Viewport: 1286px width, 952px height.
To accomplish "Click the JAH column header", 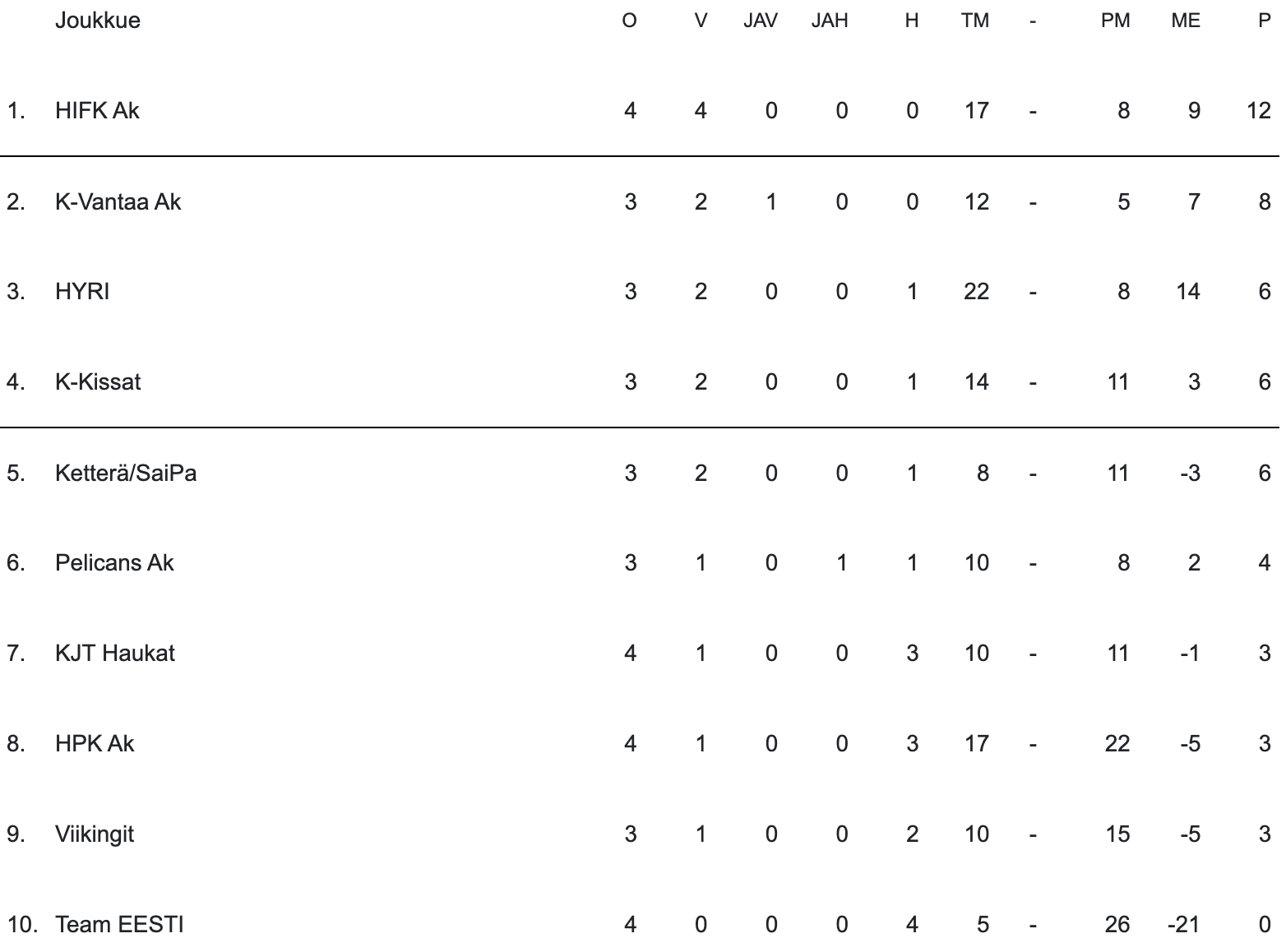I will point(830,21).
